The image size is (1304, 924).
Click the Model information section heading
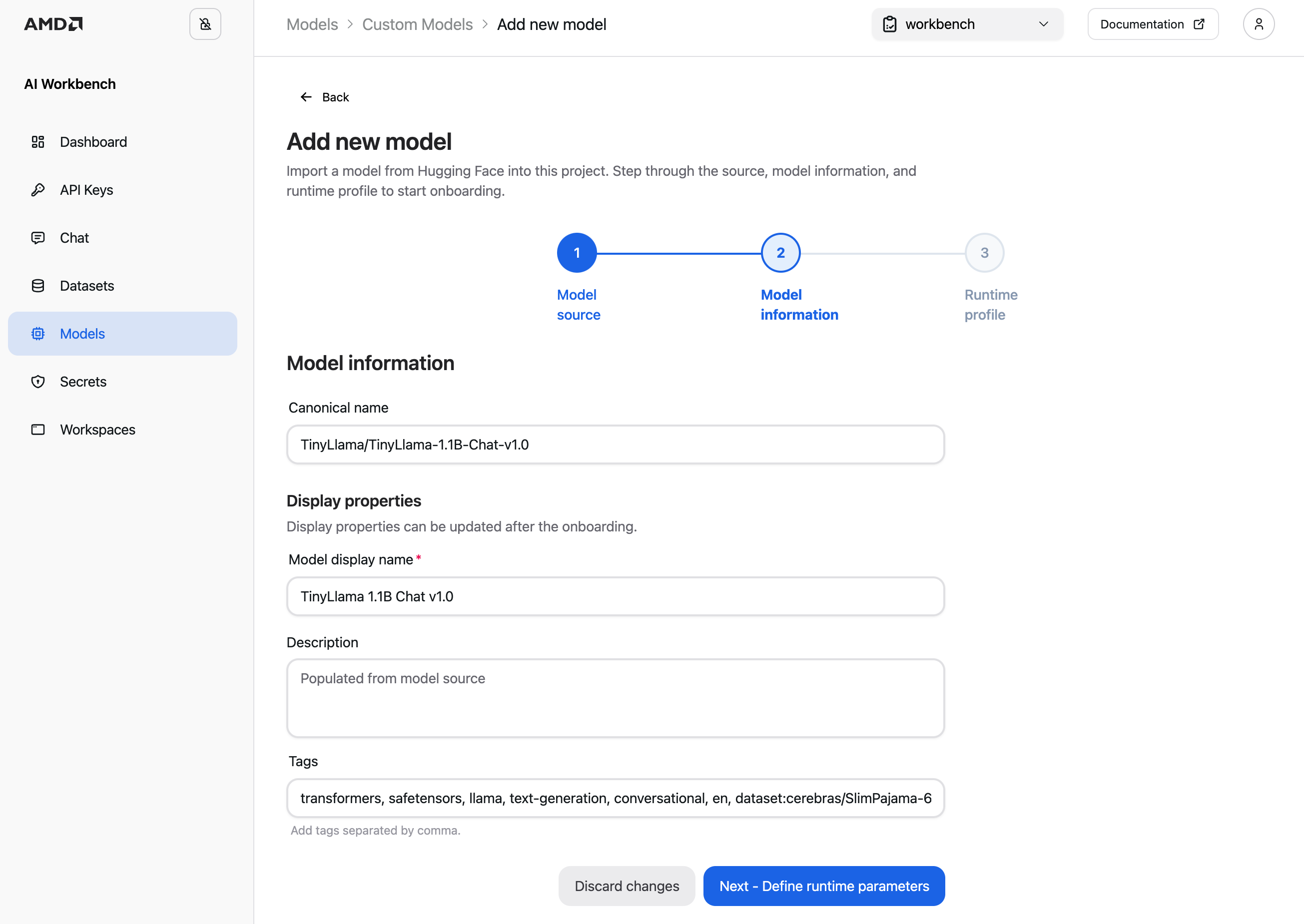(x=370, y=363)
